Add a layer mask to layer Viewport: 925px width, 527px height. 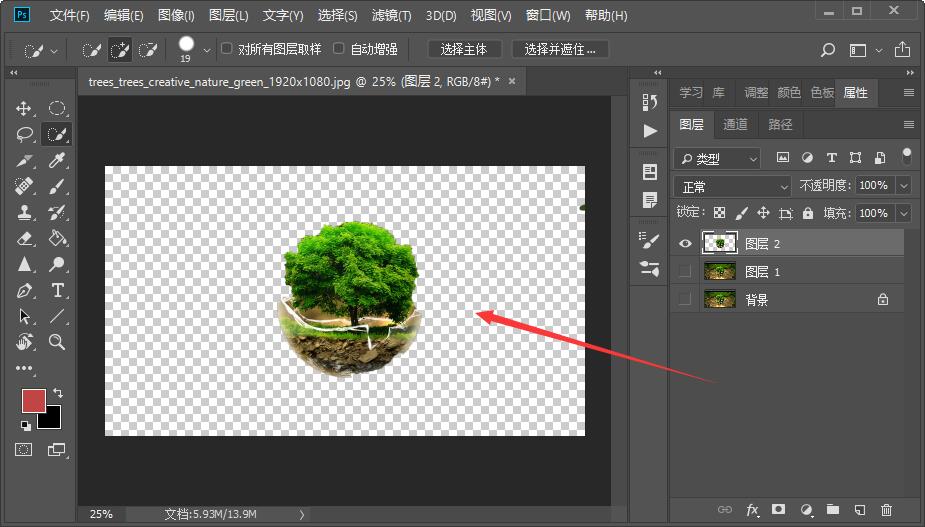pyautogui.click(x=779, y=509)
